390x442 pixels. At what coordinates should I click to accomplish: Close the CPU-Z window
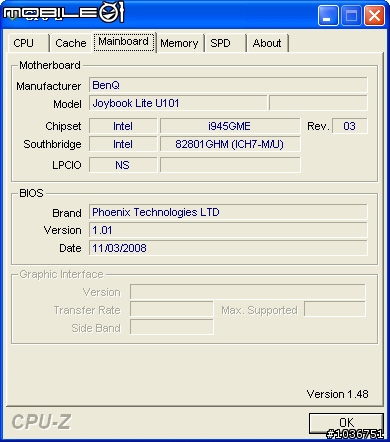[x=374, y=16]
